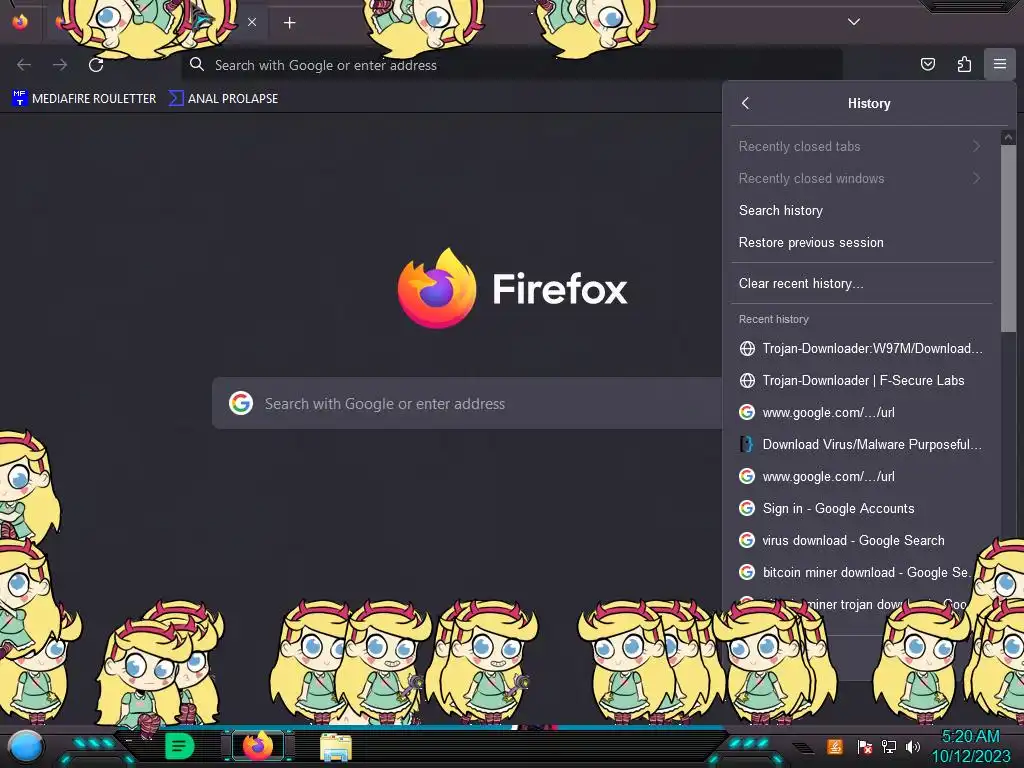Screen dimensions: 1024x768
Task: Click the URL bar search field
Action: tap(512, 65)
